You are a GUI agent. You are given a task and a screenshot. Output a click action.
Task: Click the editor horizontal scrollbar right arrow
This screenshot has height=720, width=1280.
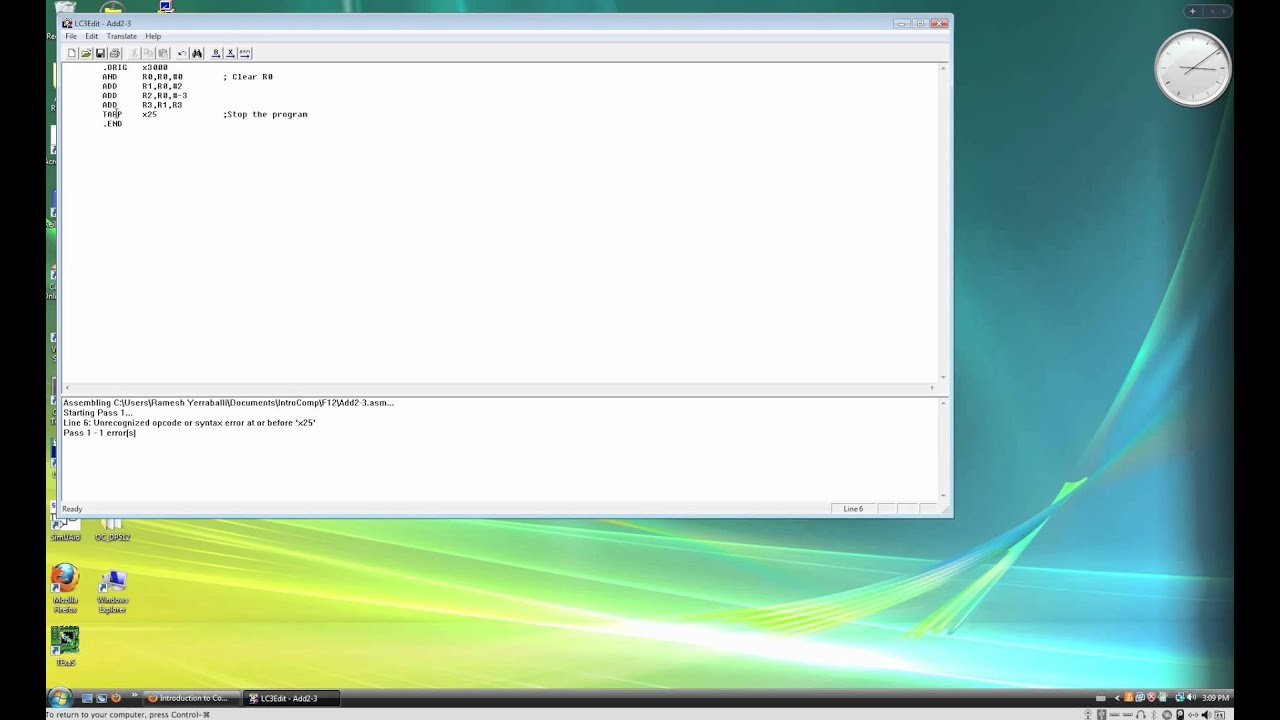pos(932,388)
